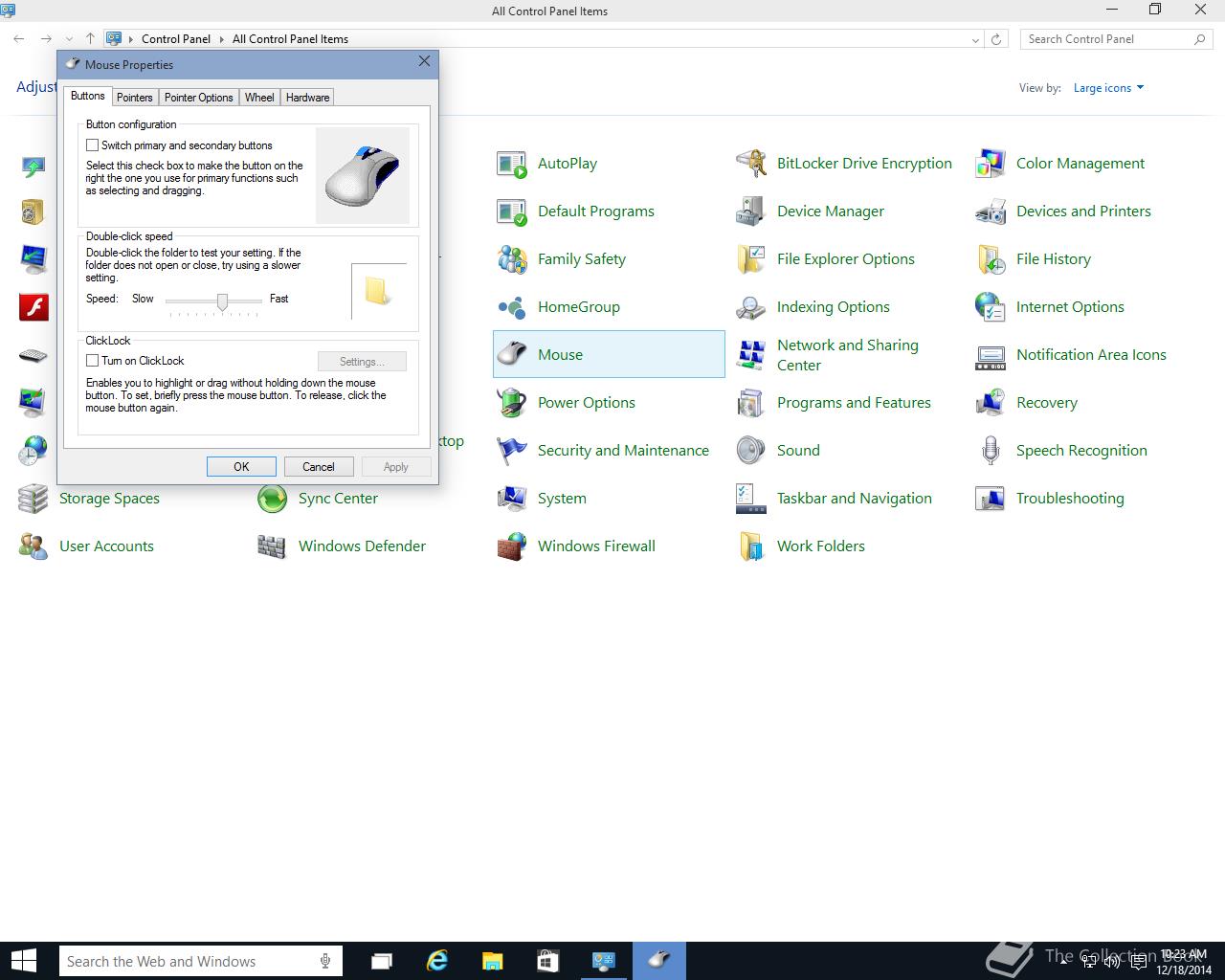Open Internet Explorer from taskbar
The height and width of the screenshot is (980, 1225).
(x=437, y=961)
